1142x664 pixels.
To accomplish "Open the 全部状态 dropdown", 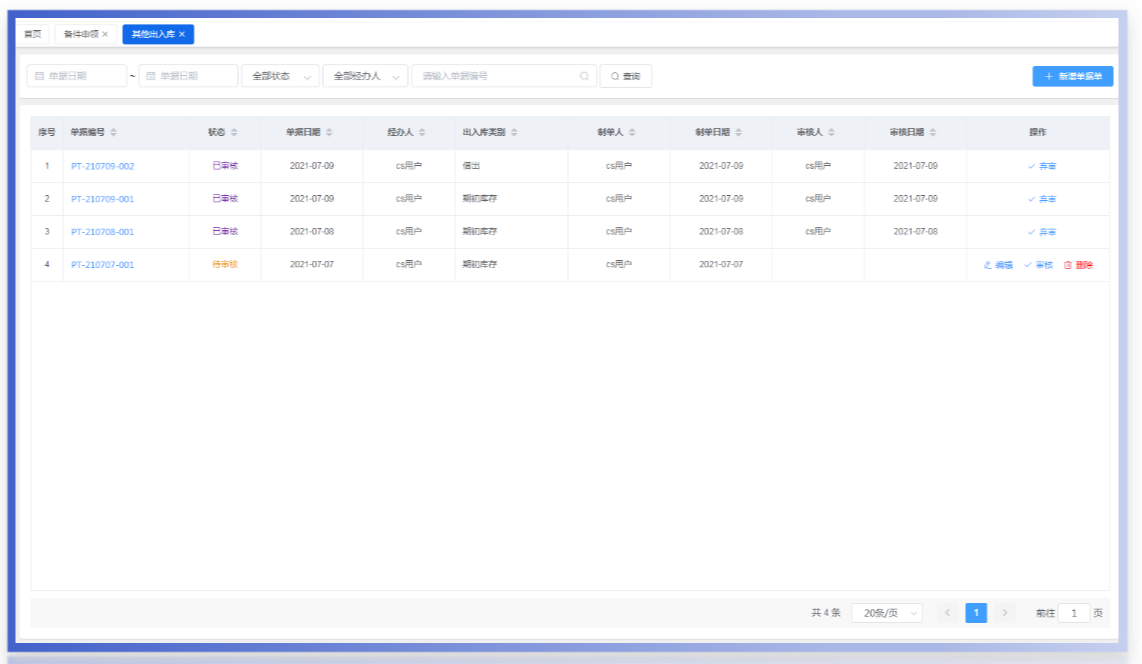I will click(x=280, y=76).
